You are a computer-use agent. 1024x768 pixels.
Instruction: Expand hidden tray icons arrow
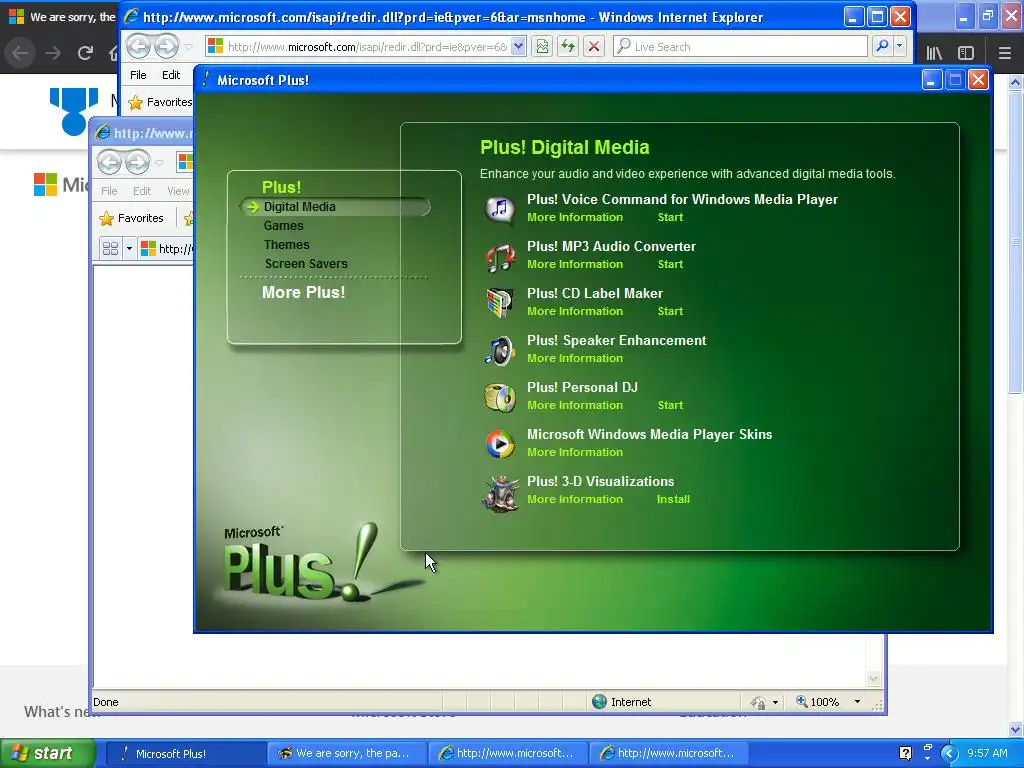point(949,753)
